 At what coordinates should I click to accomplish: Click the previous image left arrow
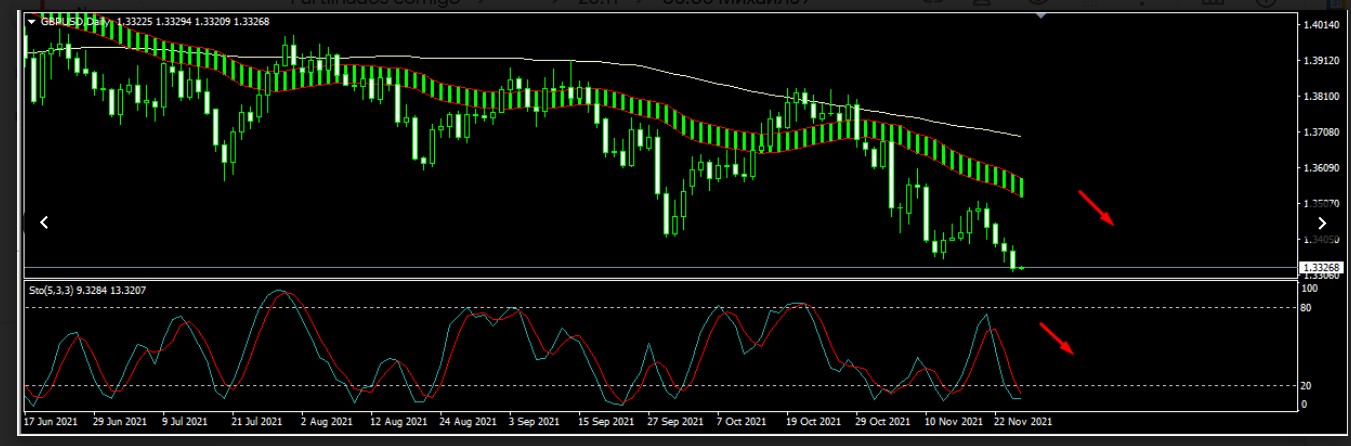tap(44, 223)
